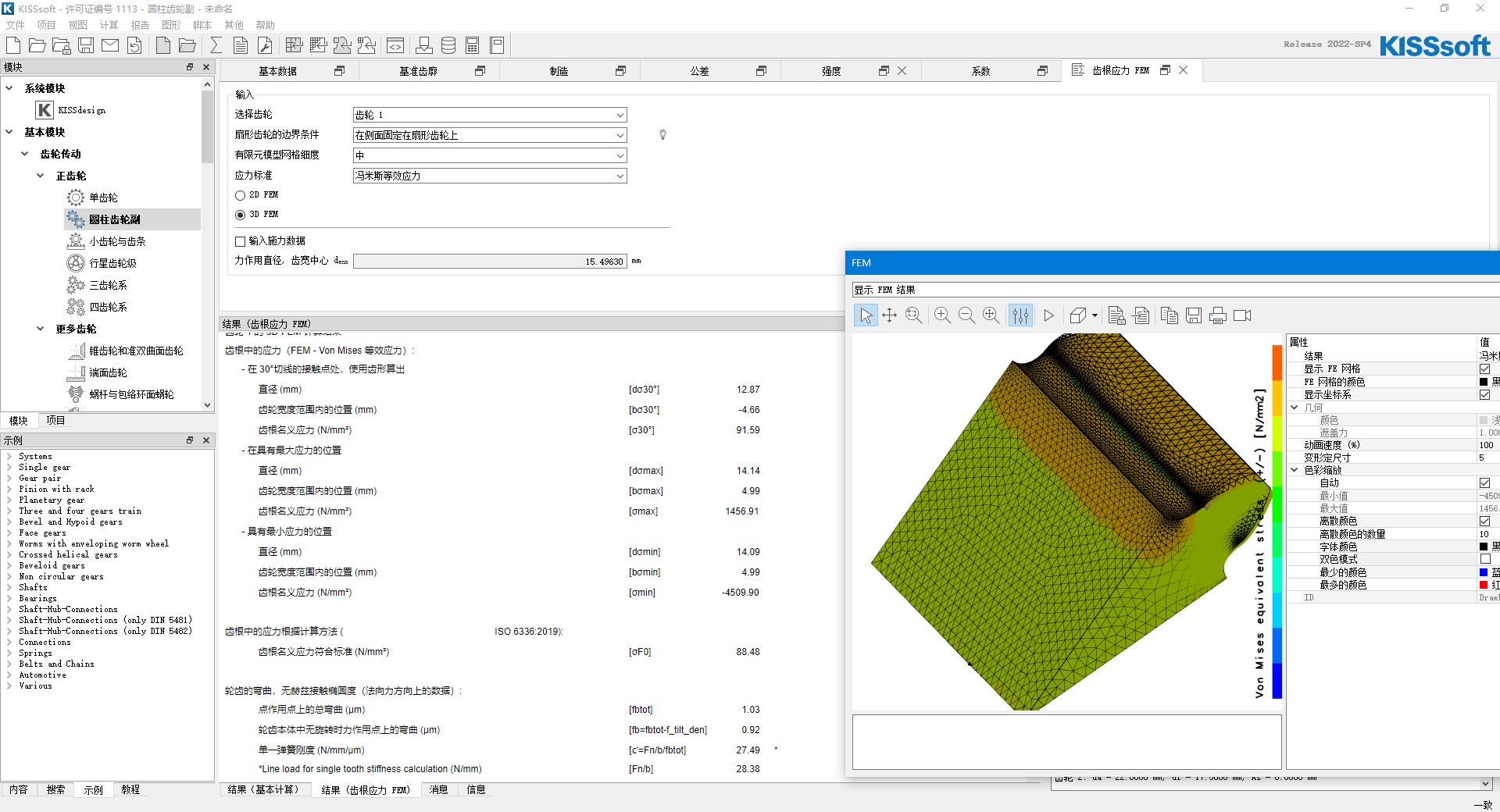Click the 最多的颜色 red swatch

[x=1484, y=585]
